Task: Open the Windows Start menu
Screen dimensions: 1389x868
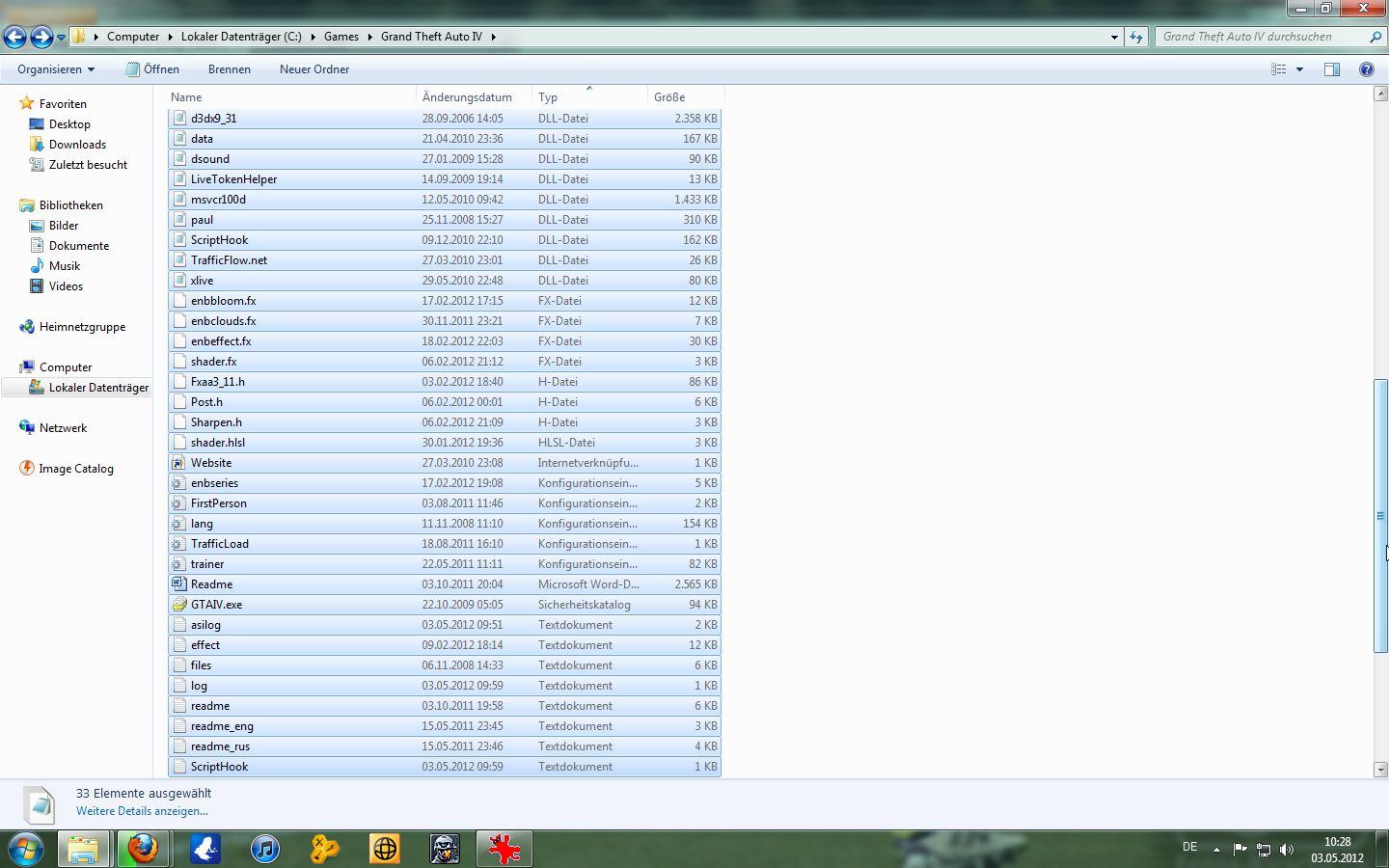Action: (x=25, y=849)
